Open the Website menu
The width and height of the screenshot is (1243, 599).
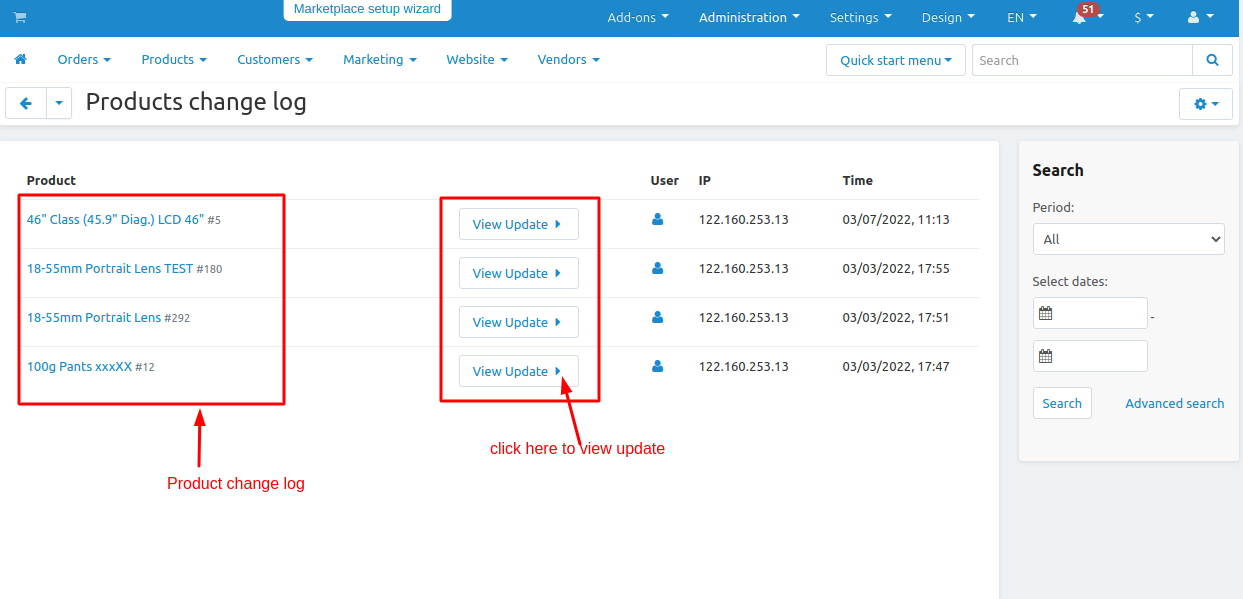(477, 59)
